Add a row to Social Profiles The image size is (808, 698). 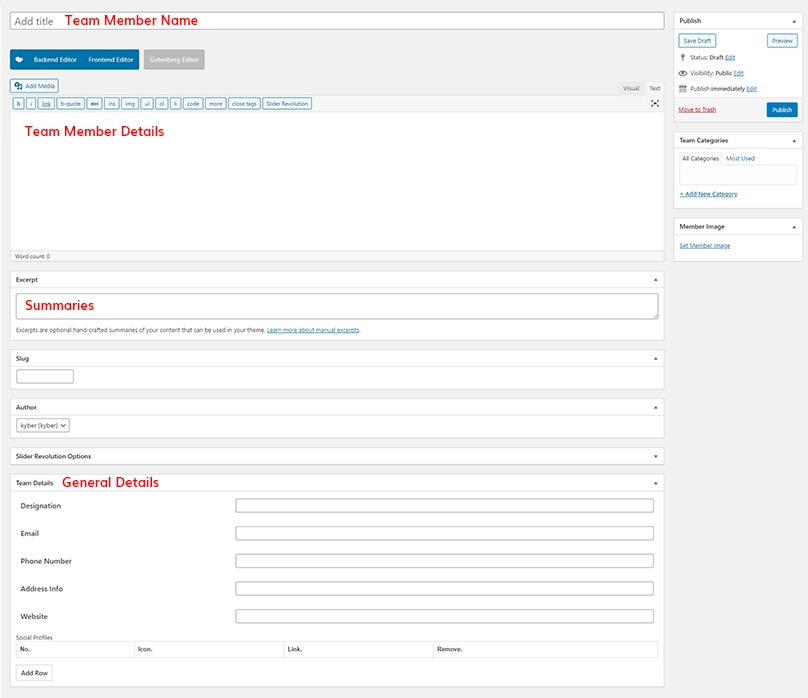[34, 673]
